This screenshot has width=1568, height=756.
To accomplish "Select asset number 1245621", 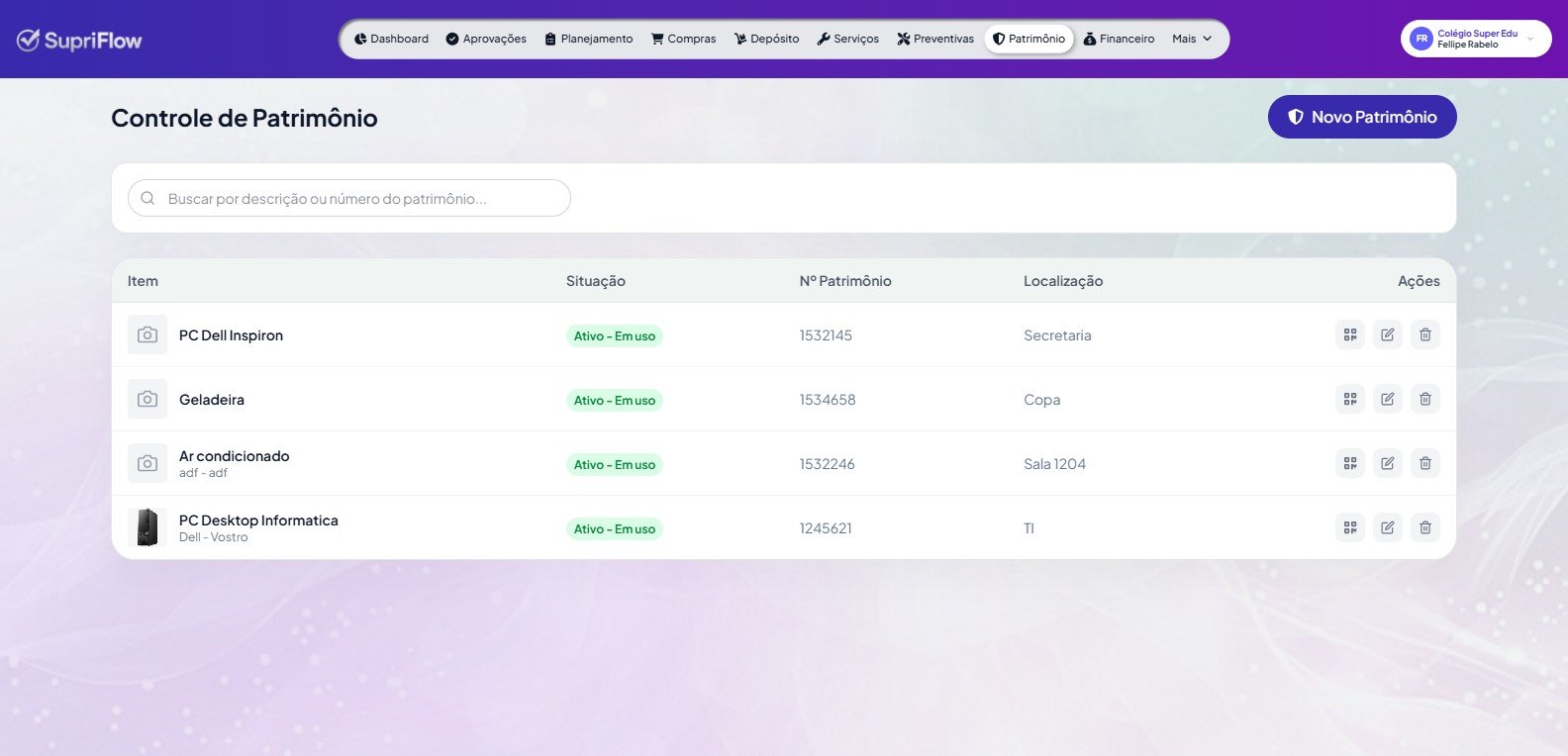I will coord(826,528).
